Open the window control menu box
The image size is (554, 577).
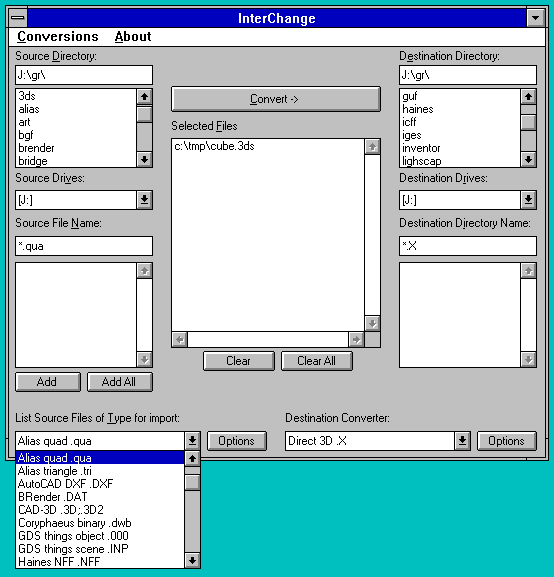click(18, 18)
